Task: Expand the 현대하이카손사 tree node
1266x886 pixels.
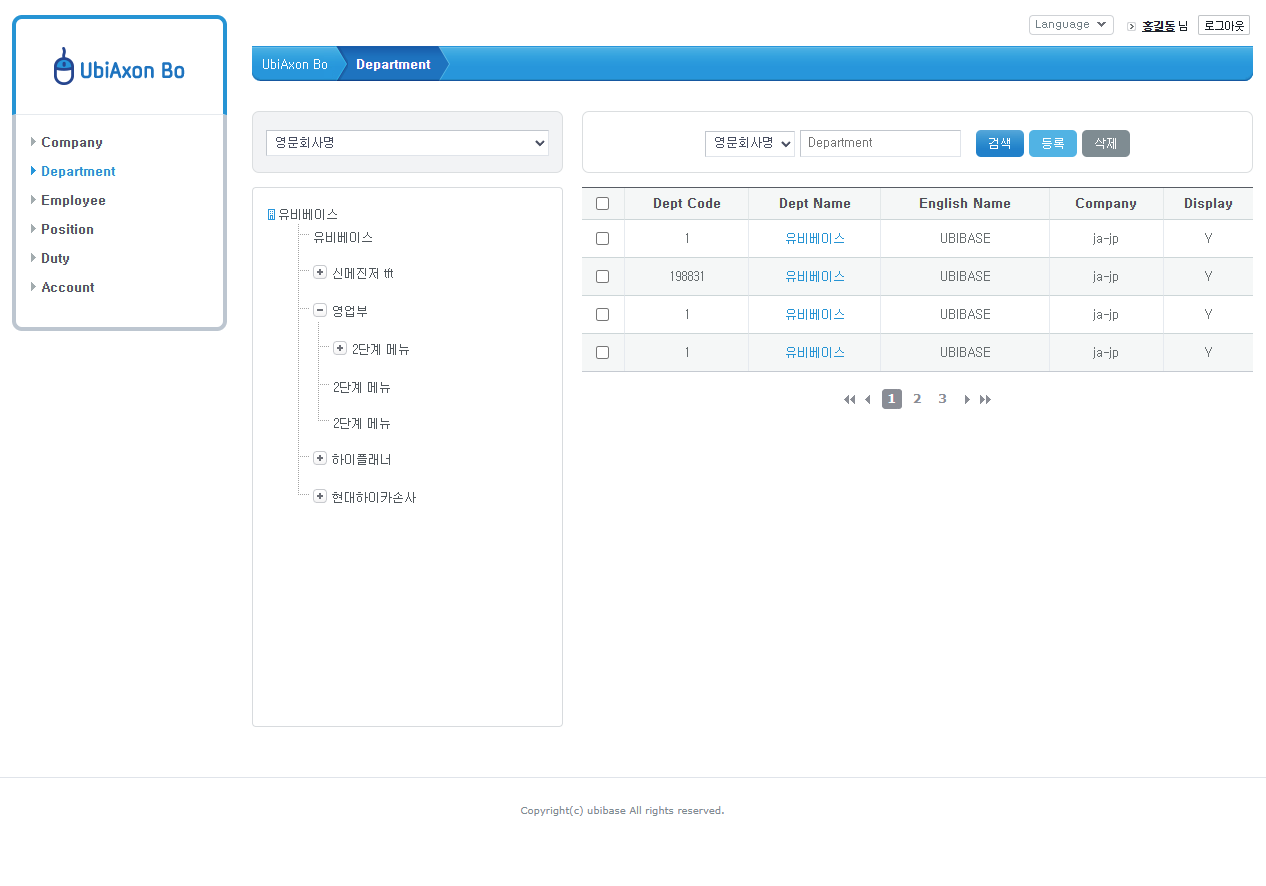Action: pyautogui.click(x=320, y=496)
